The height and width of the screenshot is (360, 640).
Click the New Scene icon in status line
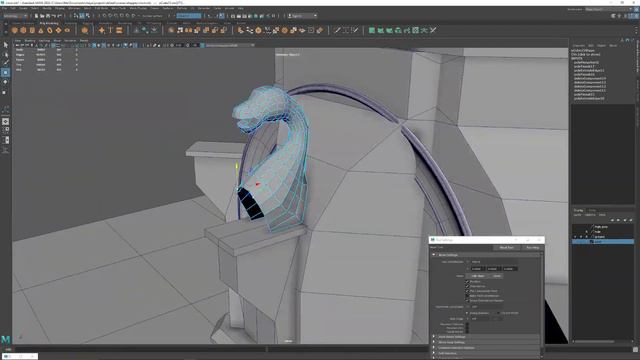(36, 16)
